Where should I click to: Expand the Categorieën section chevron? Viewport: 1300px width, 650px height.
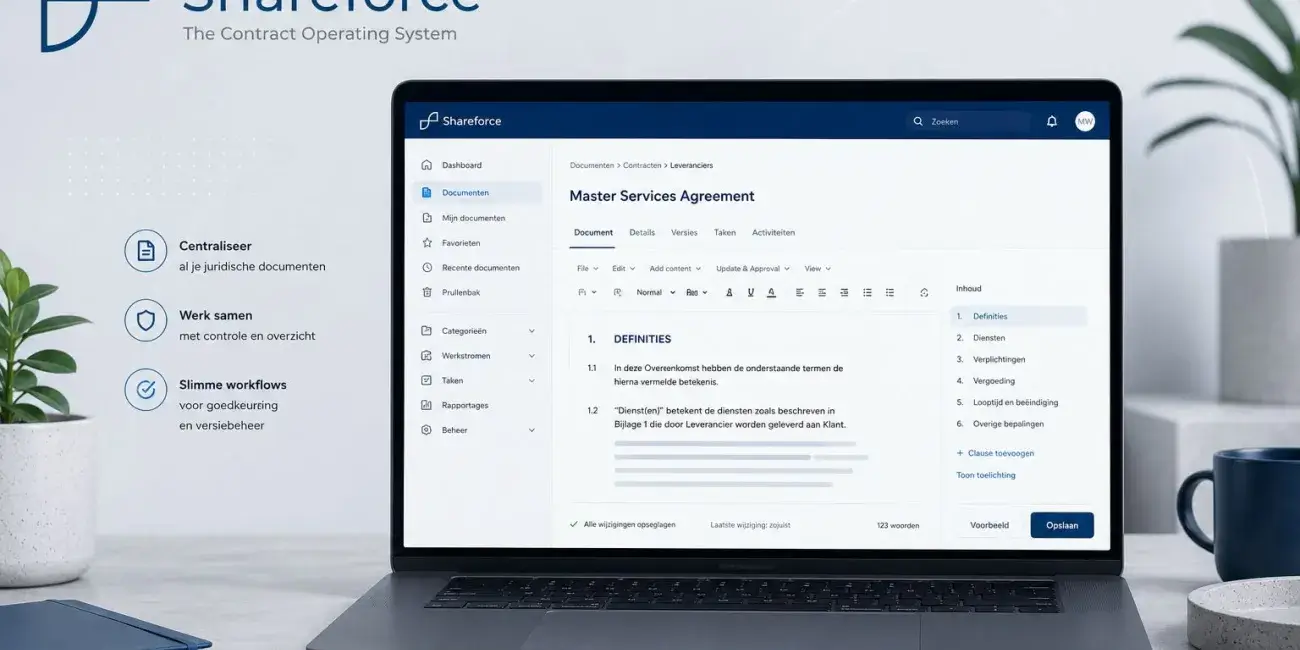click(531, 331)
